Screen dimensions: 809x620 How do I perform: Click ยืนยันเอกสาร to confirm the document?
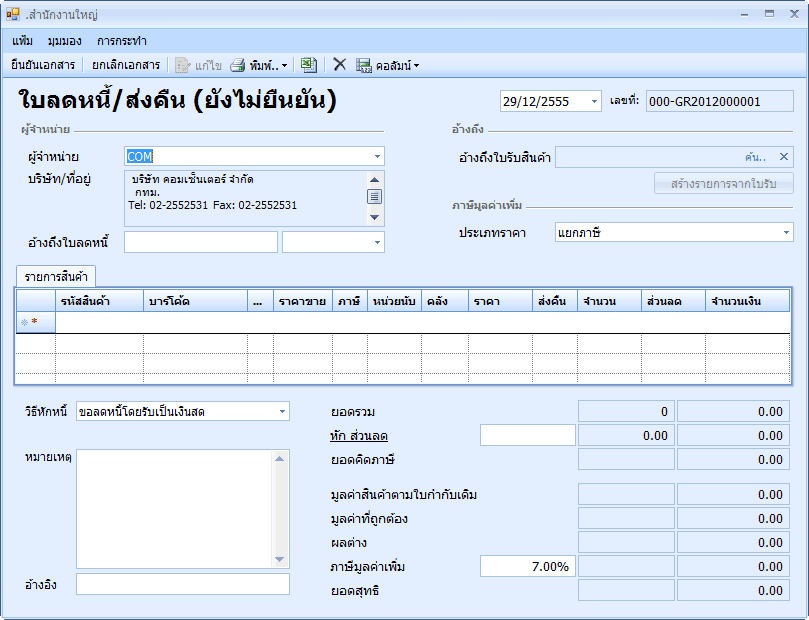[x=43, y=65]
